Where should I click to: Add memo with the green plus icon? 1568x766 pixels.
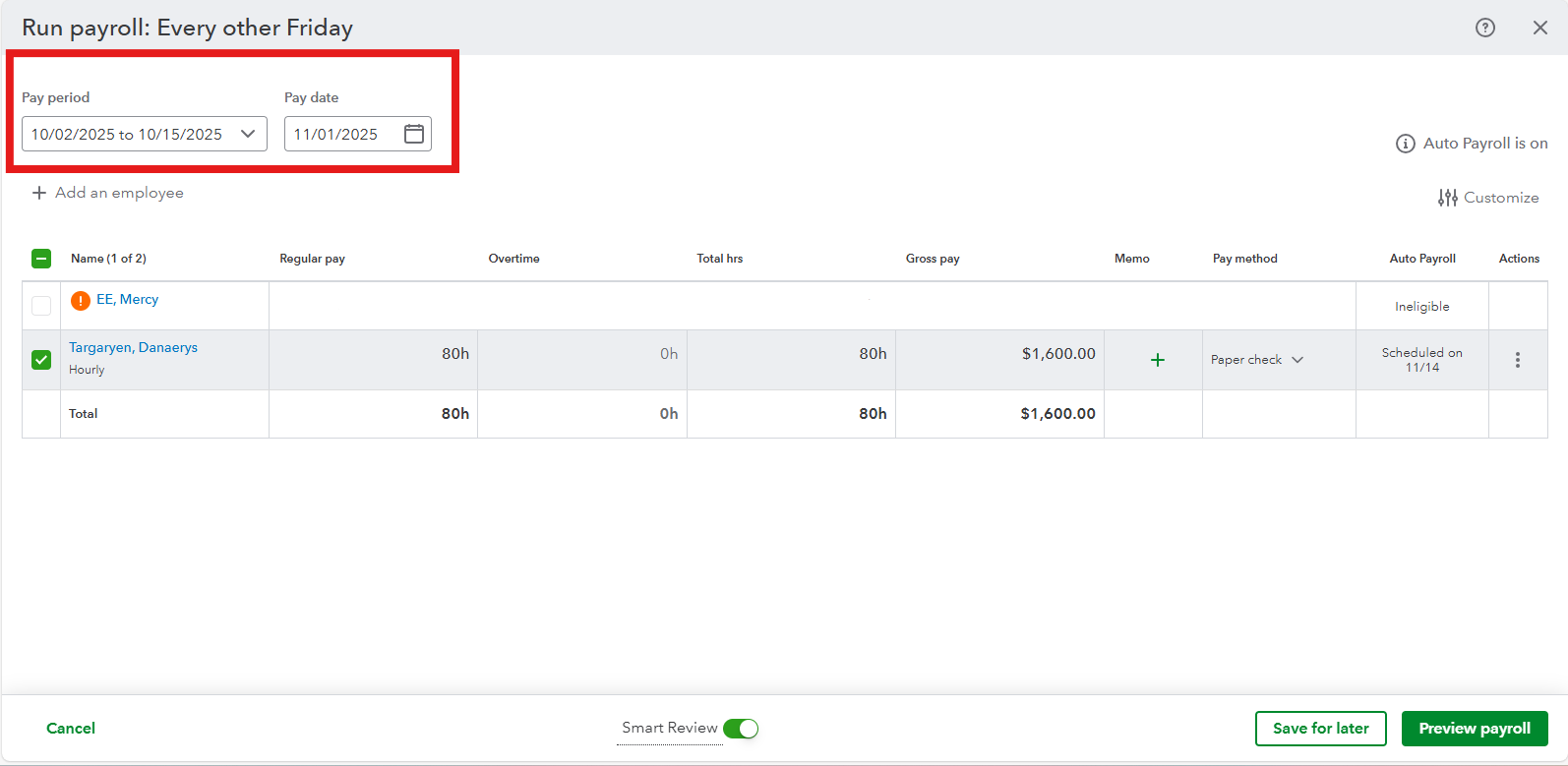[1158, 360]
